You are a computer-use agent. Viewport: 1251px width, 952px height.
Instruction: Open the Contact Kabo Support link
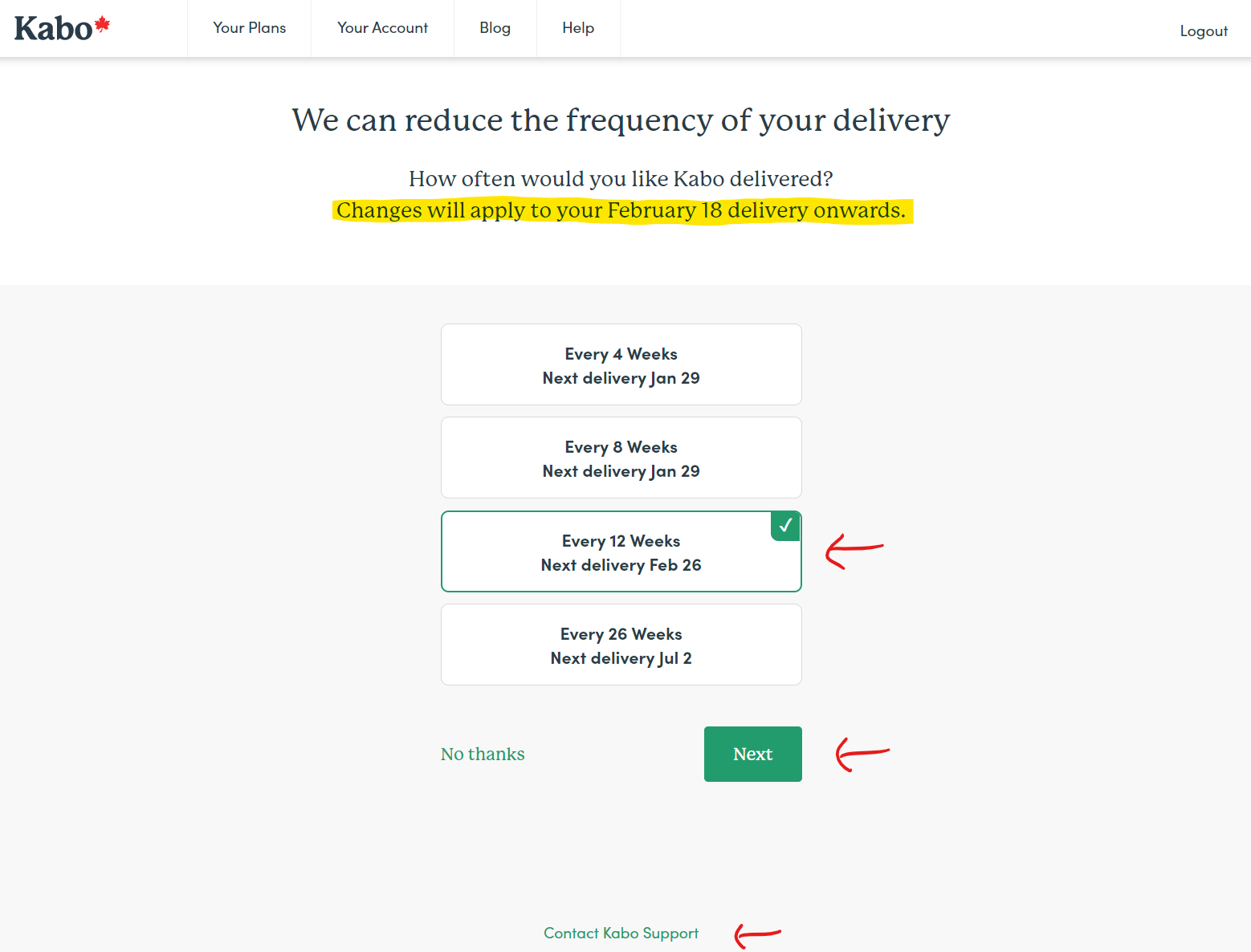point(621,933)
